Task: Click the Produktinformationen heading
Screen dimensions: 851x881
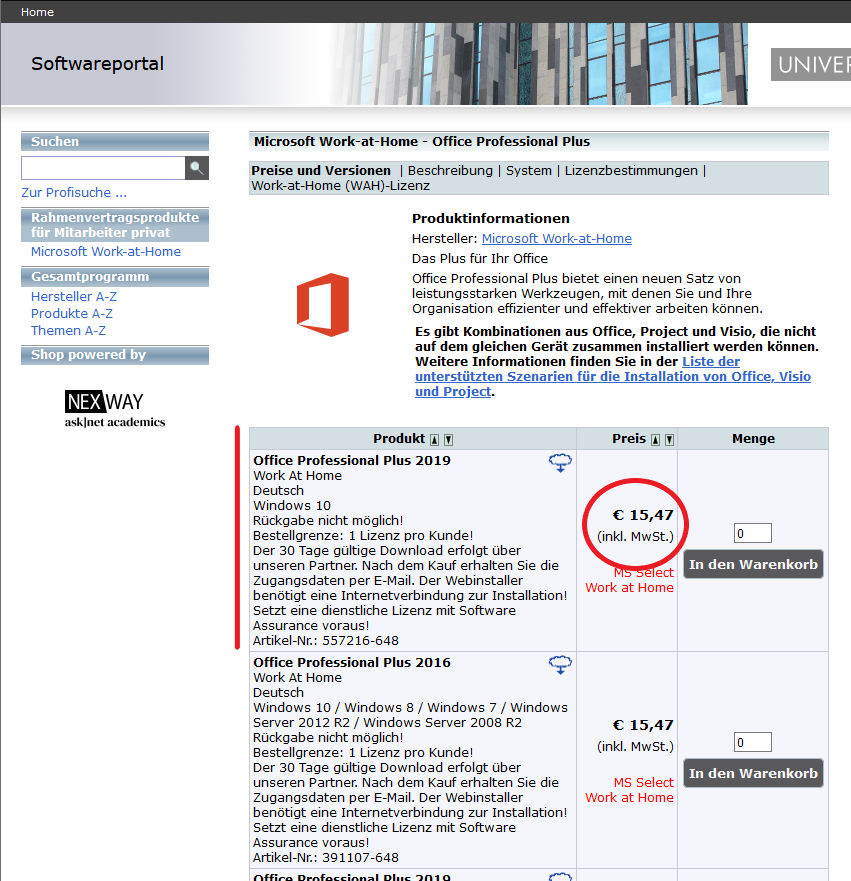Action: point(490,219)
